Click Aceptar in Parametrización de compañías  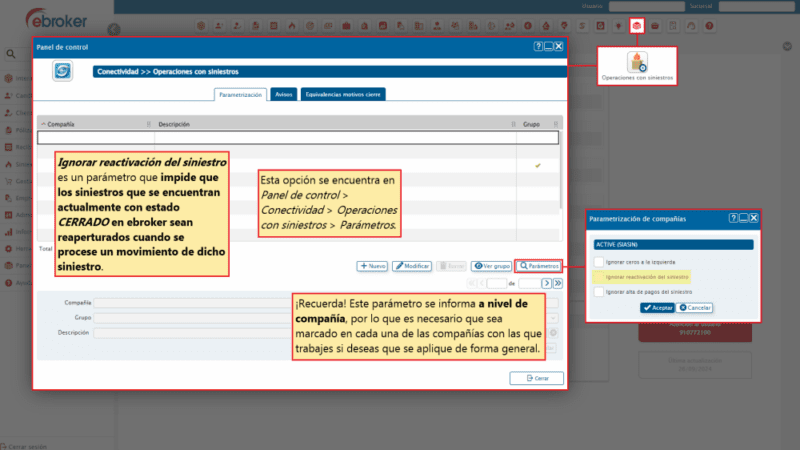point(658,308)
